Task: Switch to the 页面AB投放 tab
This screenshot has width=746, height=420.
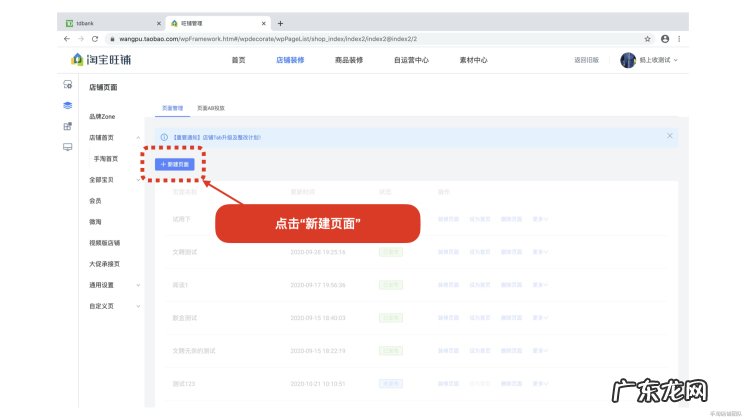Action: tap(211, 108)
